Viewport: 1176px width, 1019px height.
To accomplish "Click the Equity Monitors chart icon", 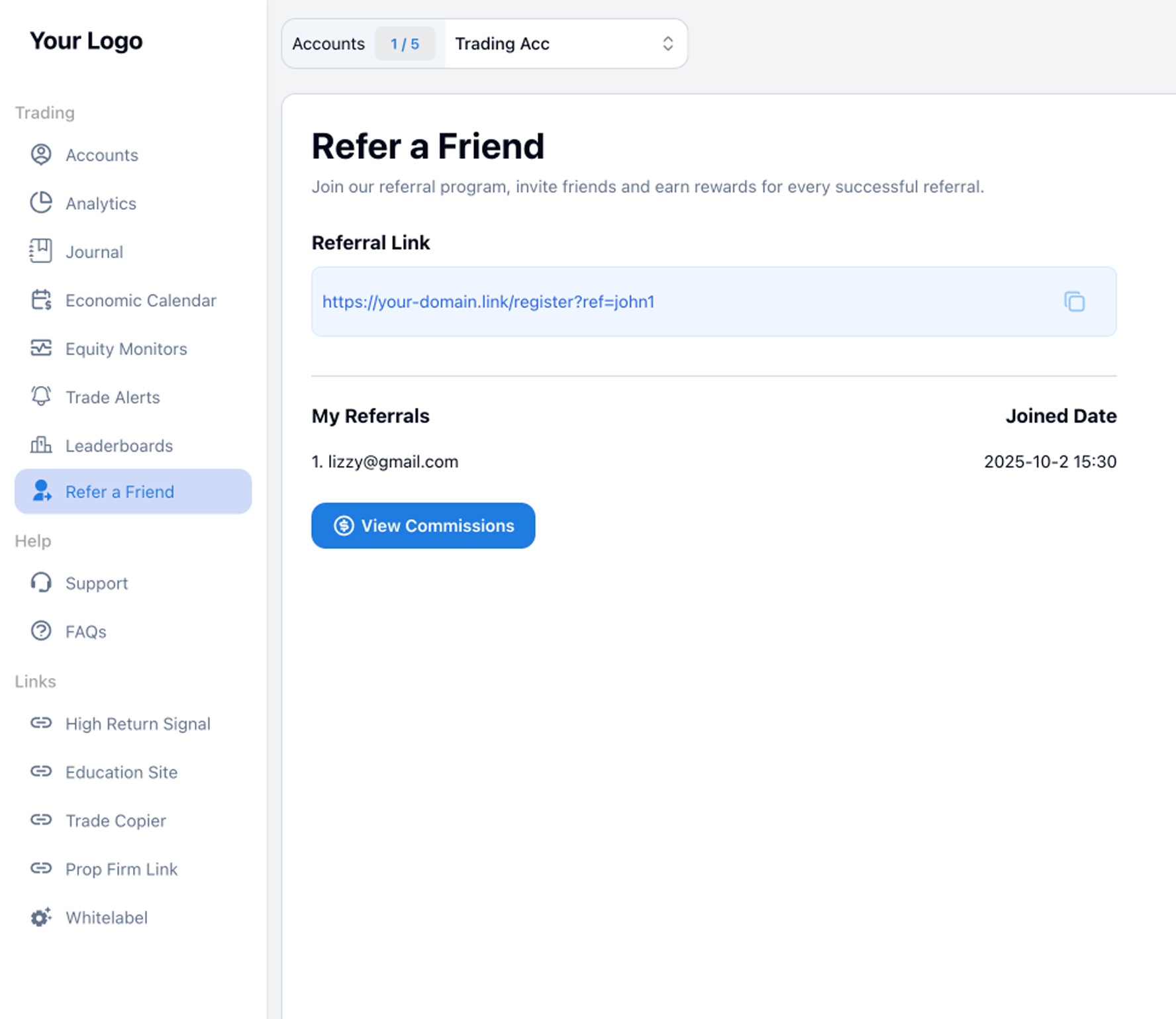I will [x=41, y=348].
